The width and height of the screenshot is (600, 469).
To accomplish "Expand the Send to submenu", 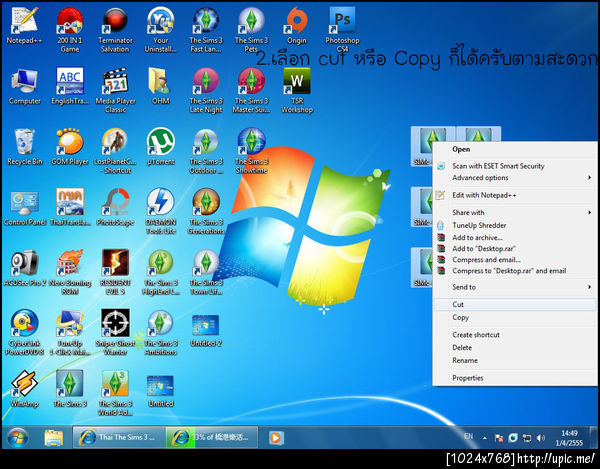I will click(515, 287).
